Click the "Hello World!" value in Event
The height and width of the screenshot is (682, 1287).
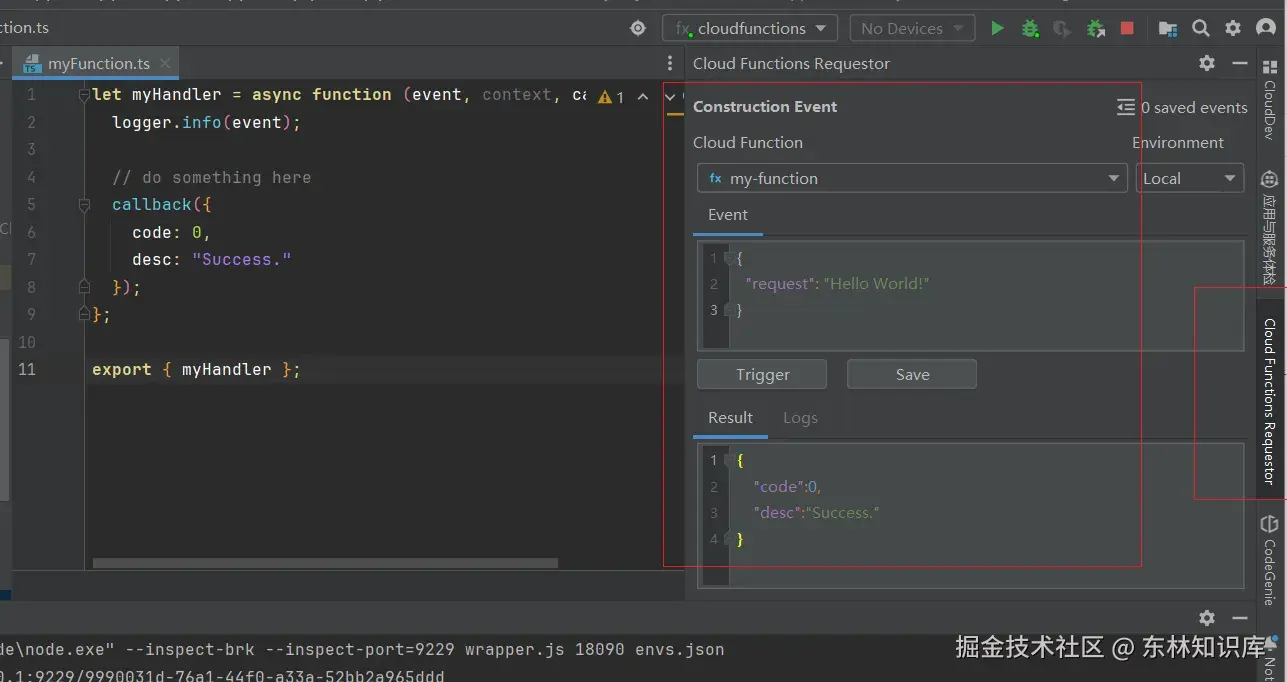pos(876,284)
